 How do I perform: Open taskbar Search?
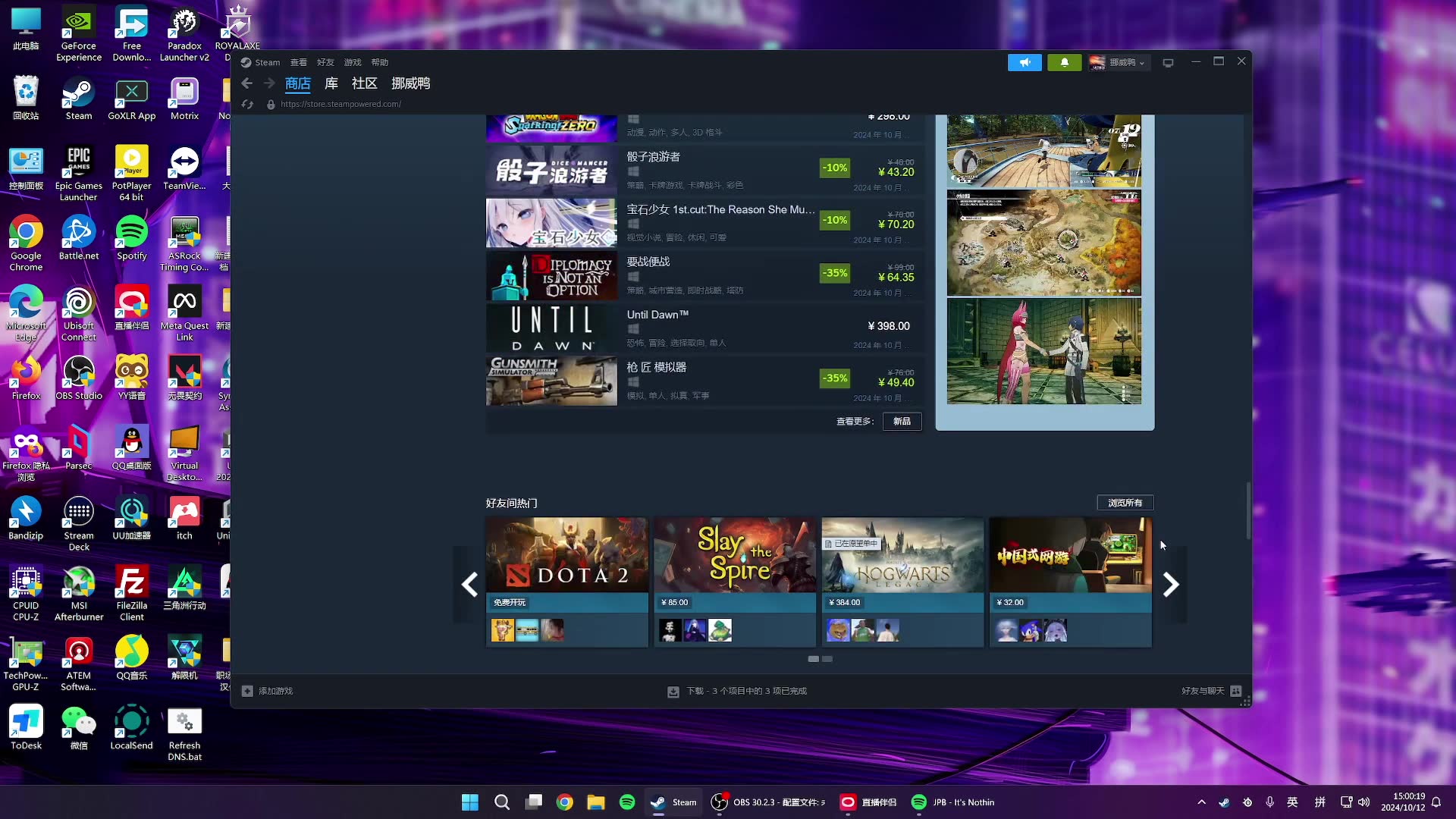coord(502,802)
